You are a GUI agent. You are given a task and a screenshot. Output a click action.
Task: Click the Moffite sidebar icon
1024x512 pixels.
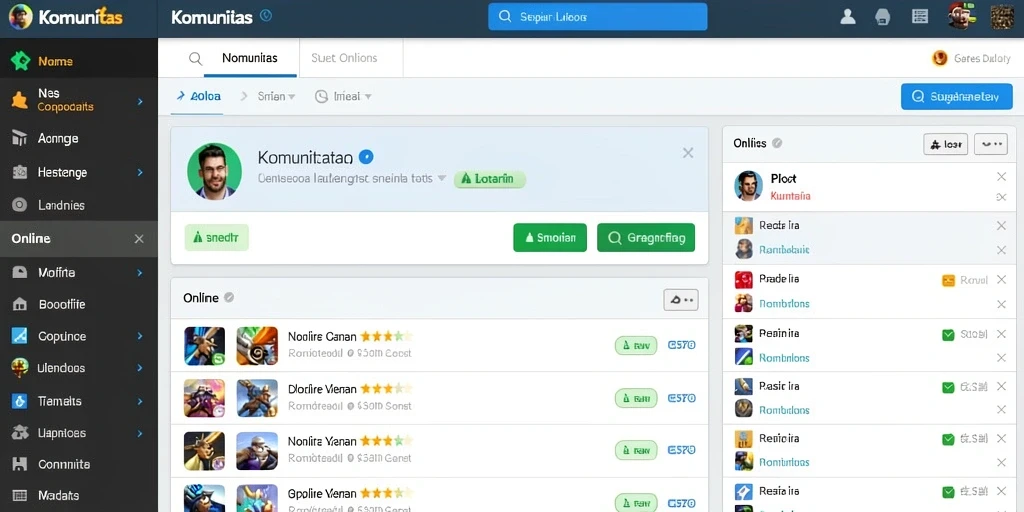[20, 272]
